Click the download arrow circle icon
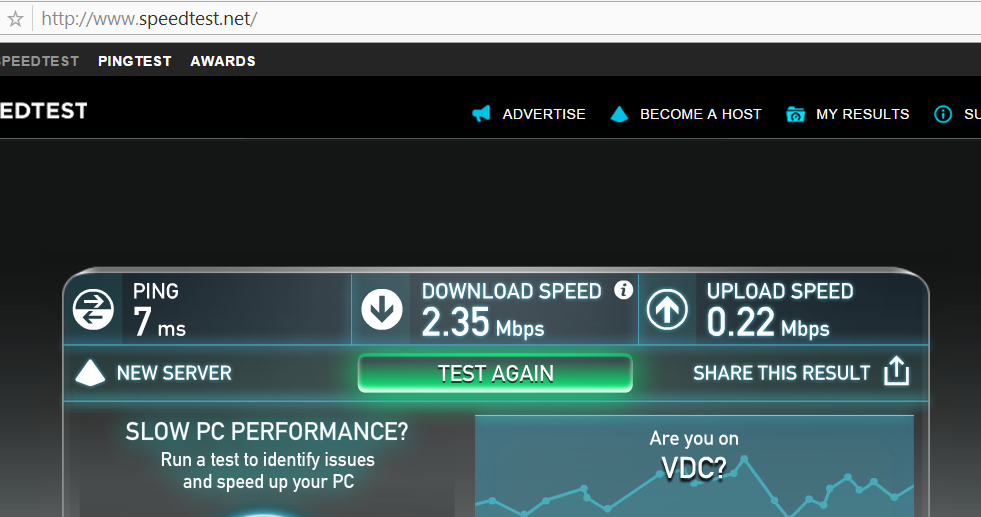Image resolution: width=981 pixels, height=517 pixels. tap(382, 309)
